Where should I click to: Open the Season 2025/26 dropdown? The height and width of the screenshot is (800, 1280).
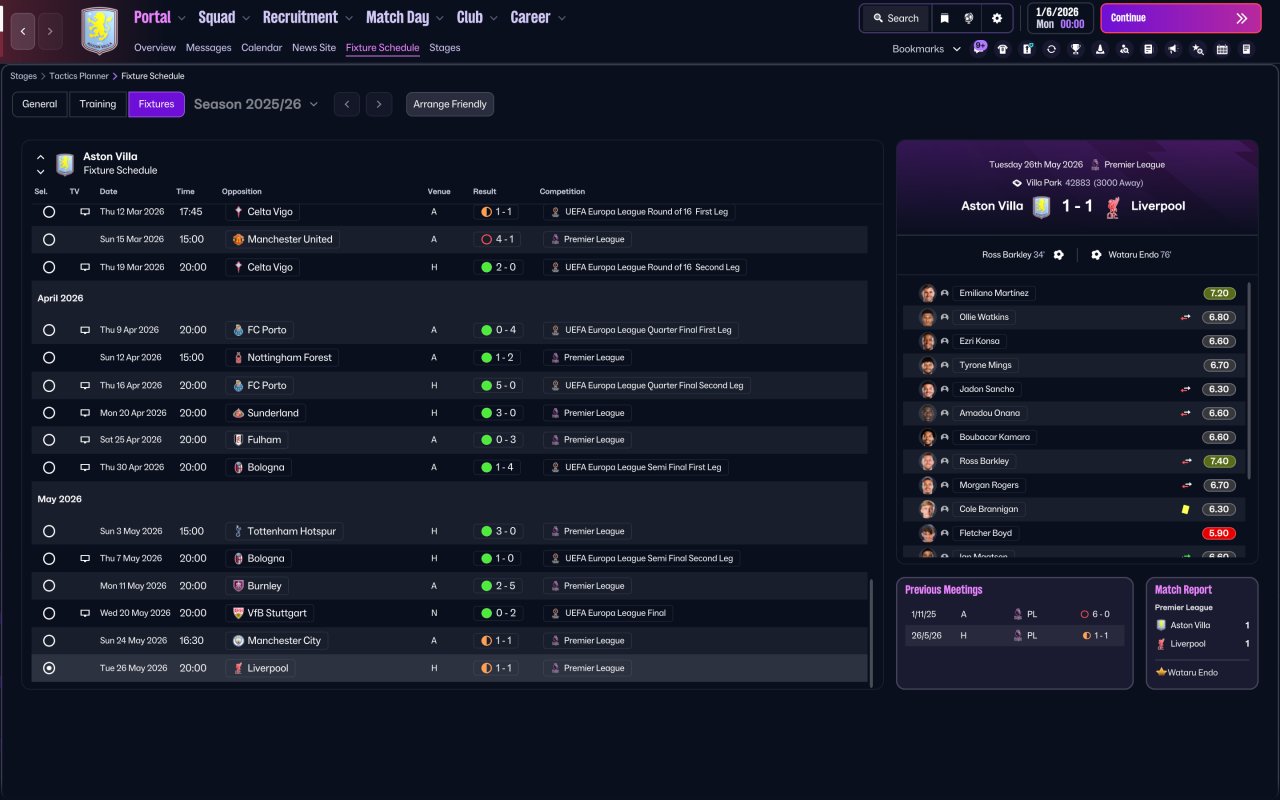click(256, 104)
